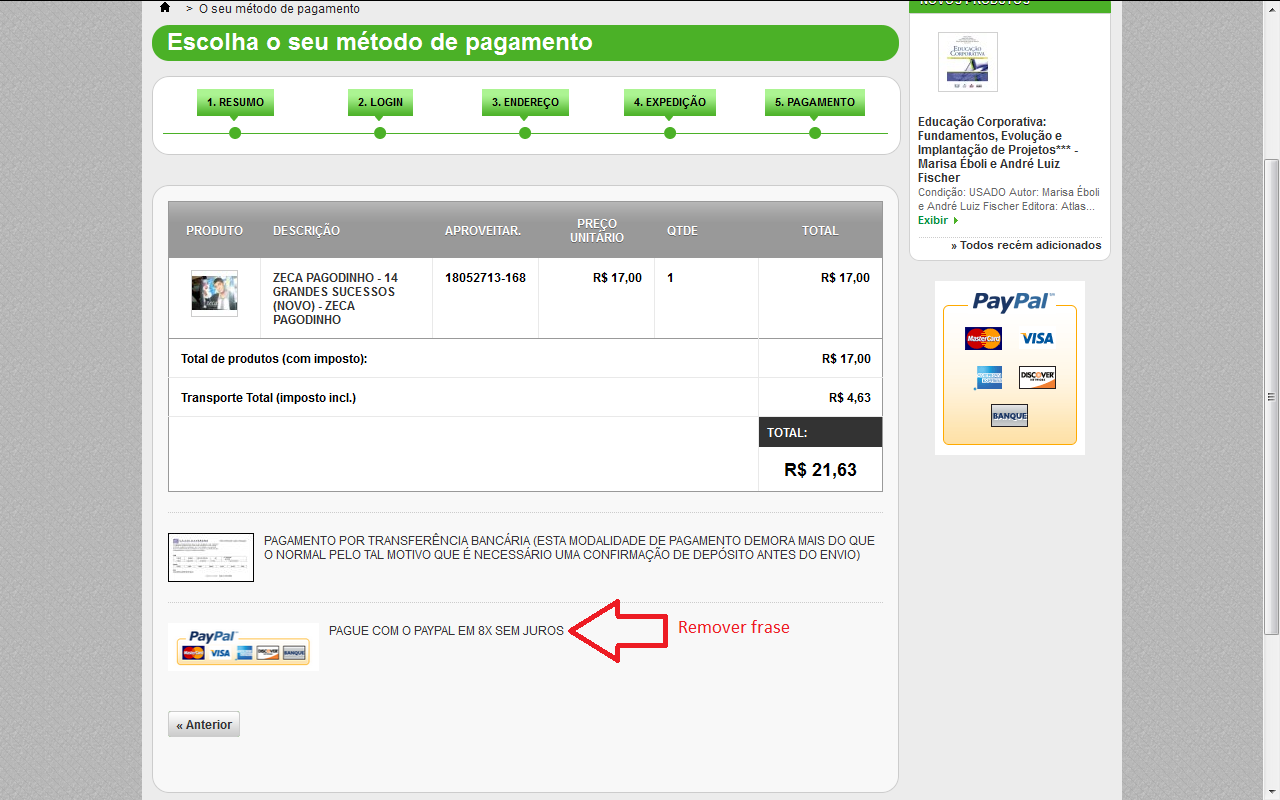Click MasterCard icon in sidebar PayPal banner
This screenshot has height=800, width=1280.
(x=983, y=338)
